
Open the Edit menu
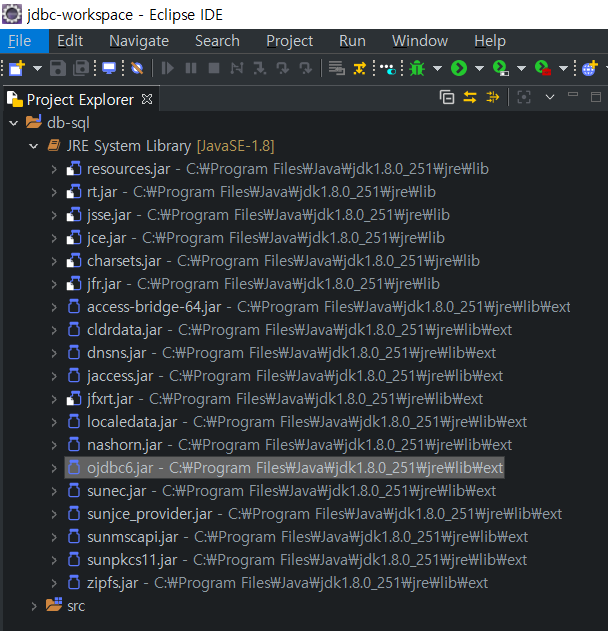[70, 41]
